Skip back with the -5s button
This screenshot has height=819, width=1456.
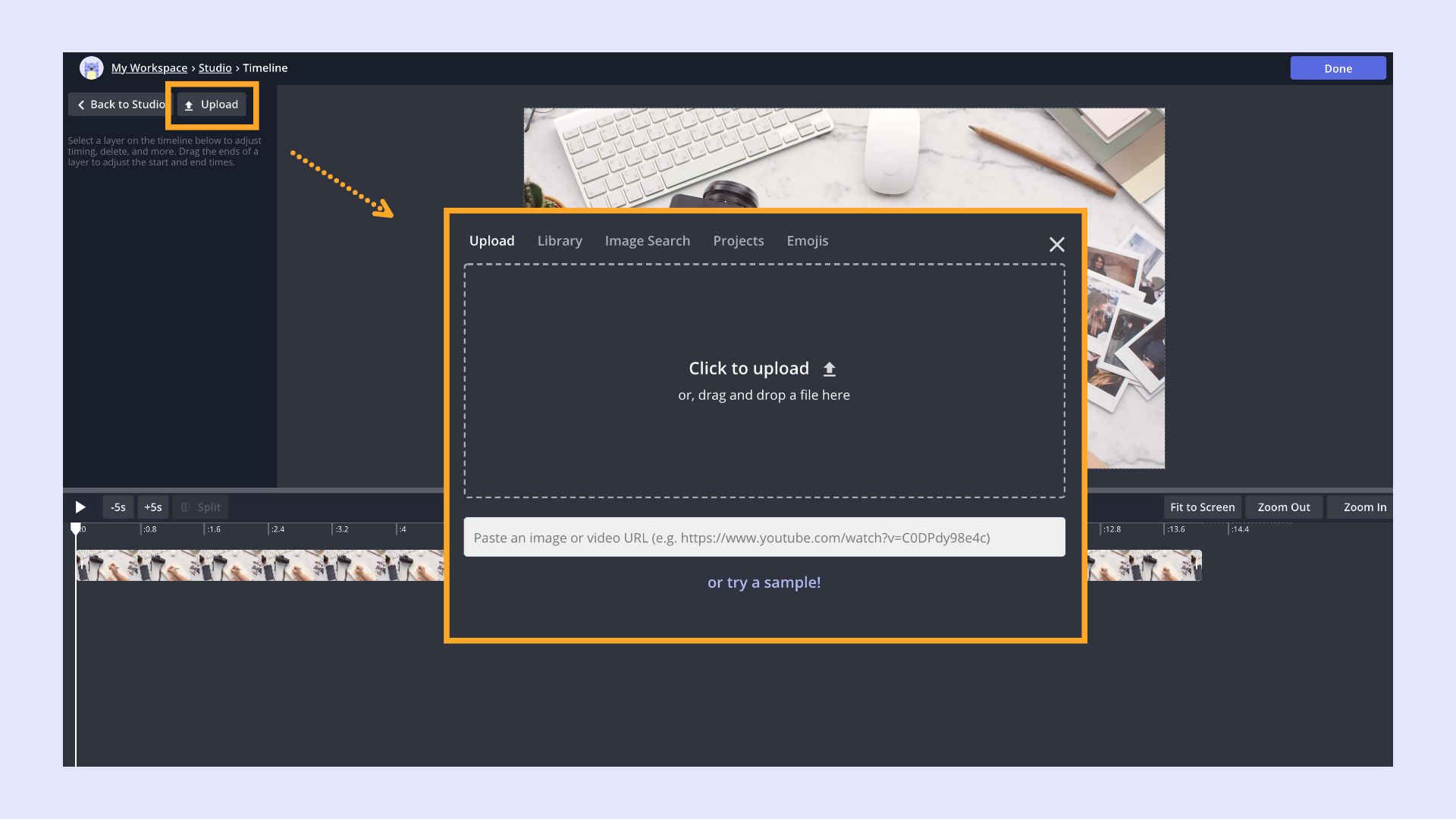point(118,507)
